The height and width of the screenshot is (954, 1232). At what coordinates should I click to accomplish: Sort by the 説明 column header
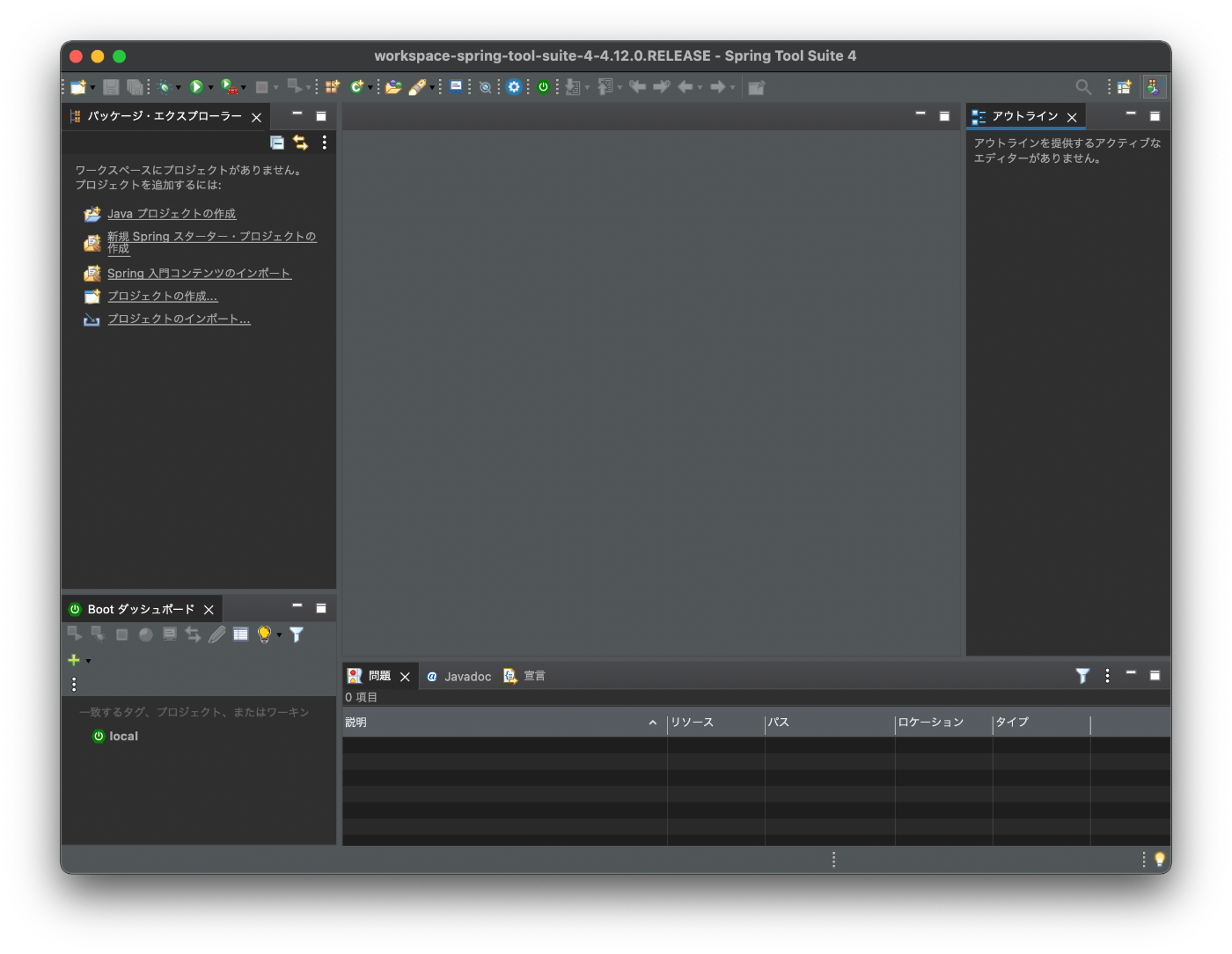click(x=504, y=723)
